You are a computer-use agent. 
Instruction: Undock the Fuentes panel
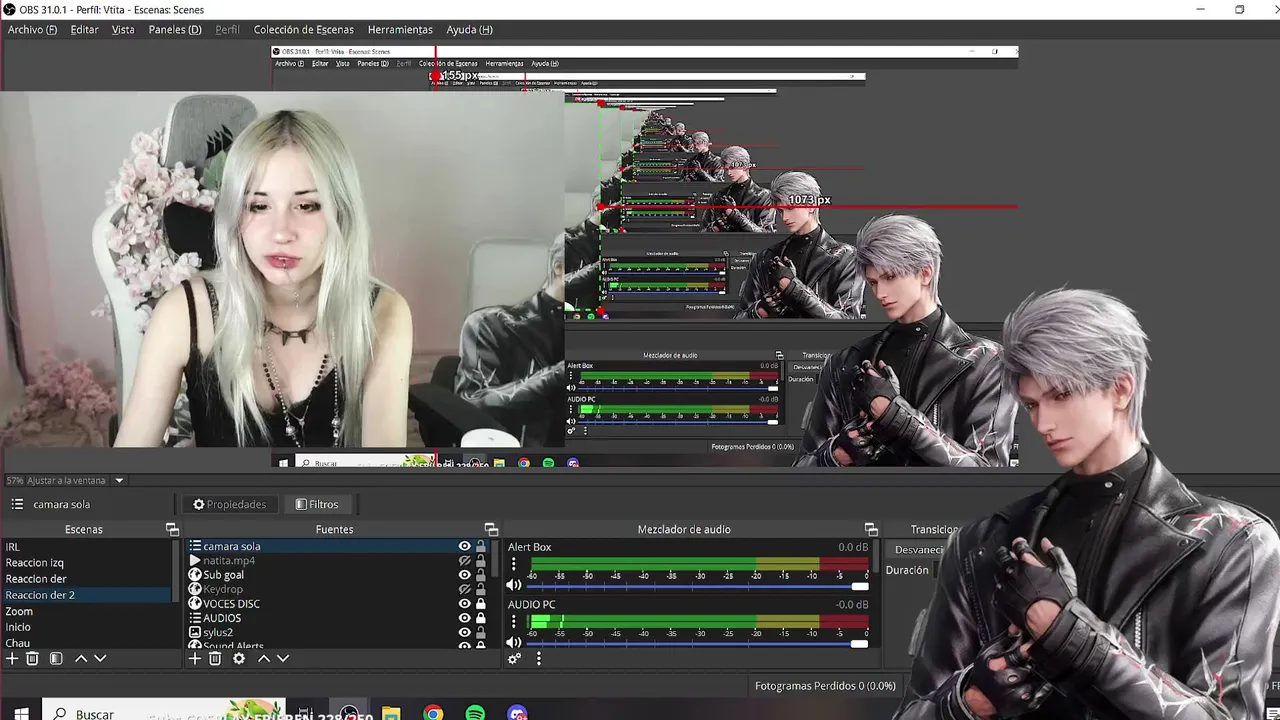tap(491, 529)
